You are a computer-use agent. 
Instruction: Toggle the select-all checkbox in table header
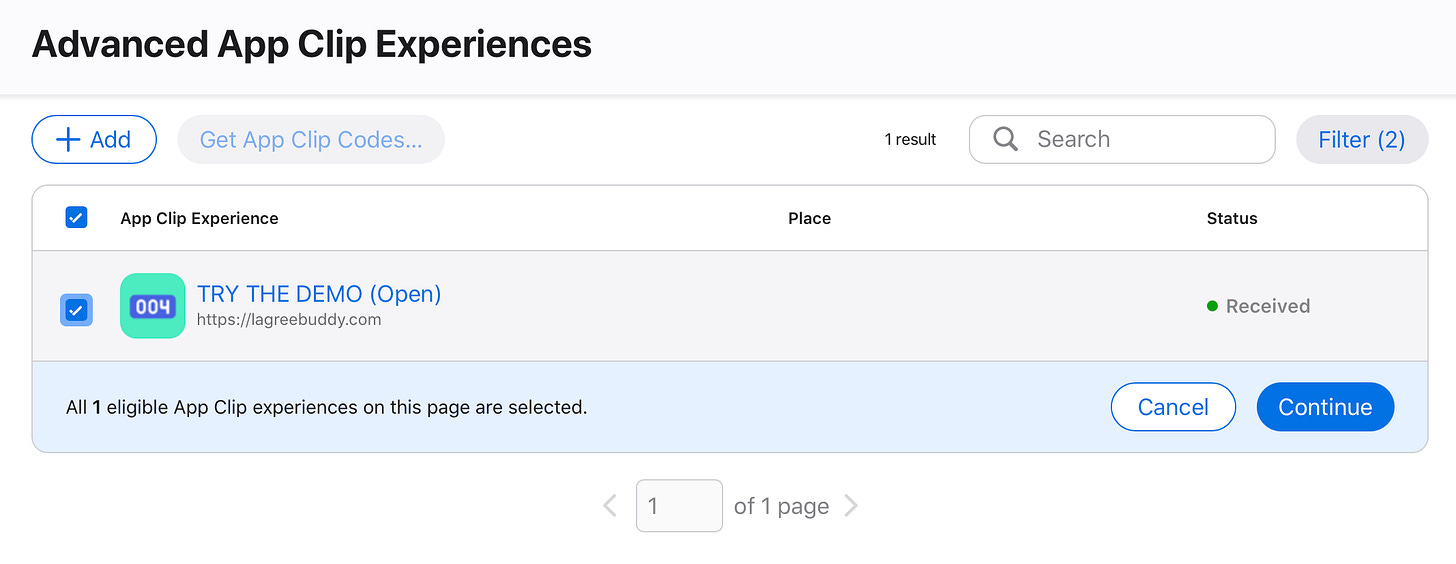76,217
